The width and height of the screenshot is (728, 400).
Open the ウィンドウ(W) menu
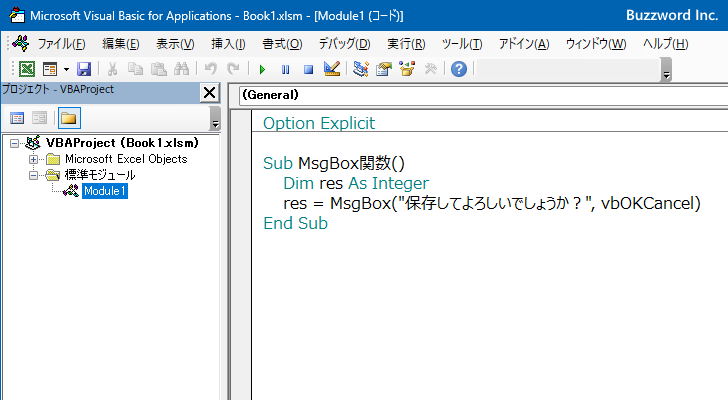tap(596, 44)
